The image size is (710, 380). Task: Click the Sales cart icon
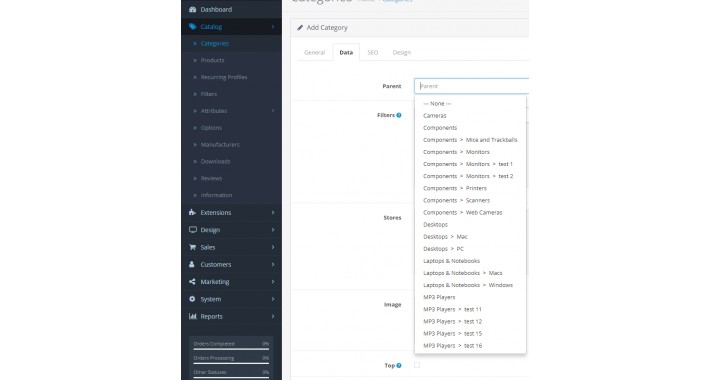pos(192,247)
